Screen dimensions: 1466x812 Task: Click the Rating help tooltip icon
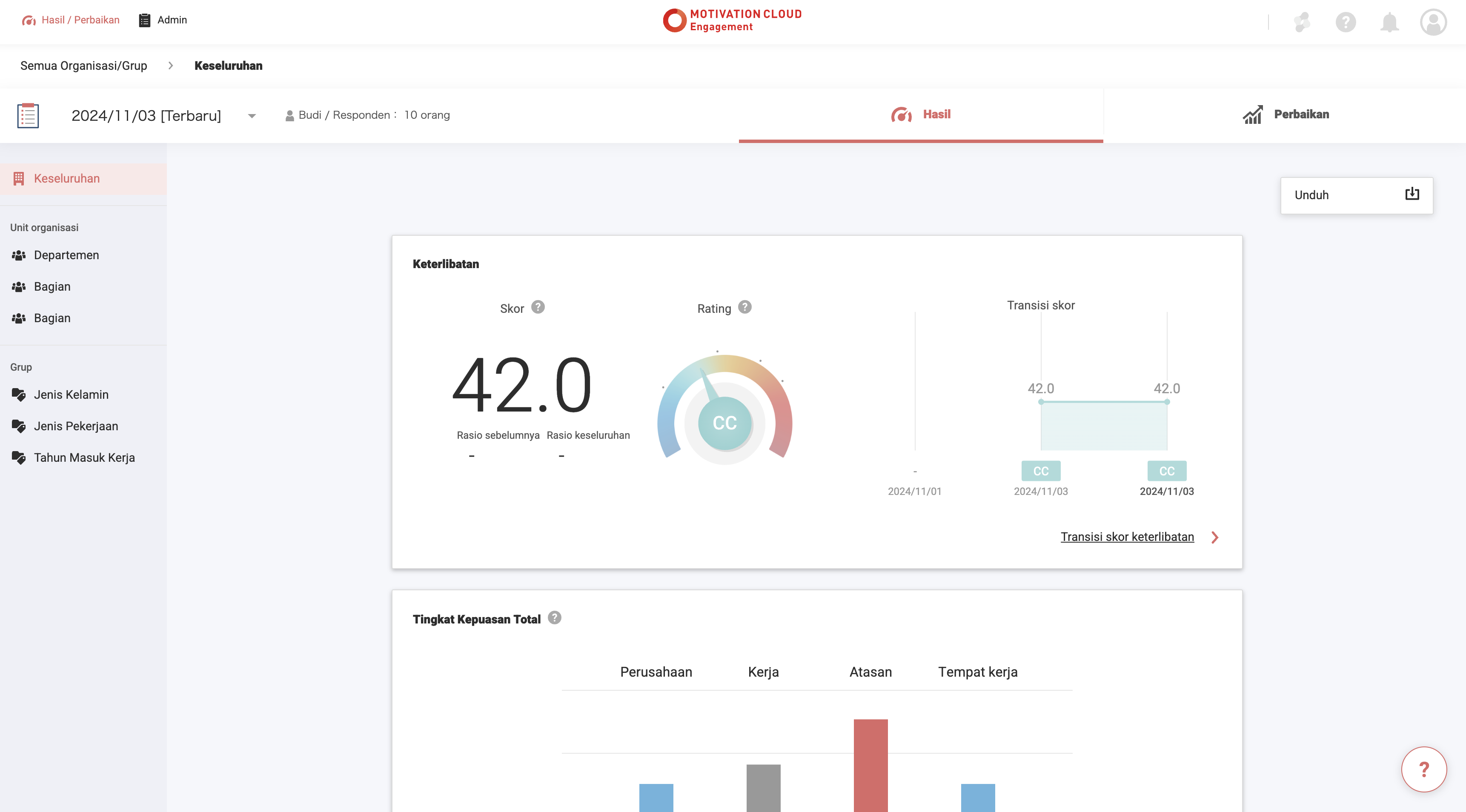click(744, 307)
